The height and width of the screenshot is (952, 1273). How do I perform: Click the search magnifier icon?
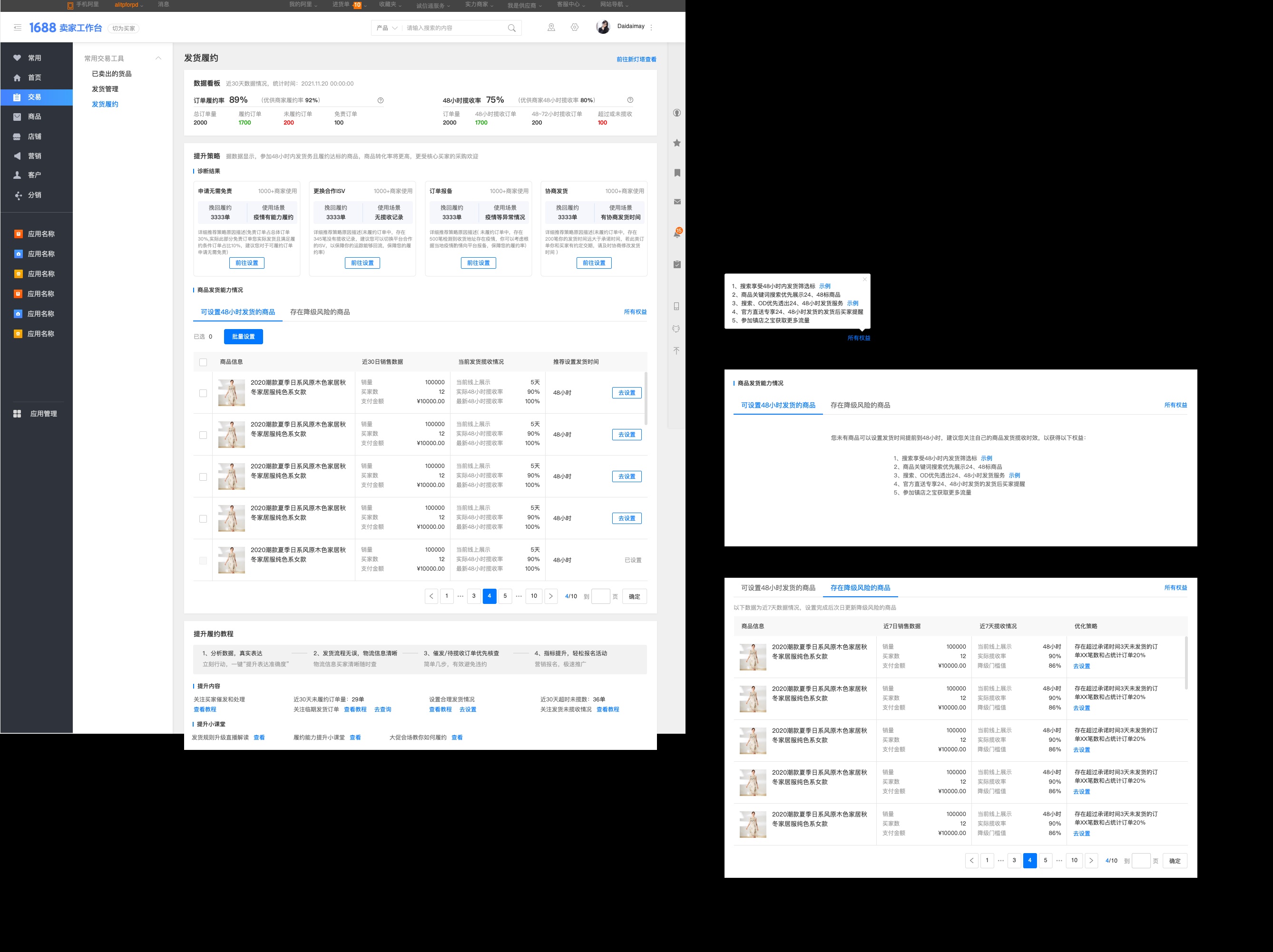pos(511,28)
